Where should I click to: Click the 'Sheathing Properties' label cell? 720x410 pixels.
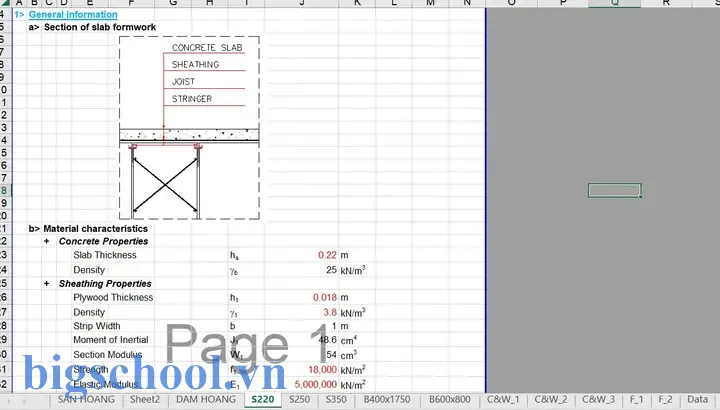point(105,284)
